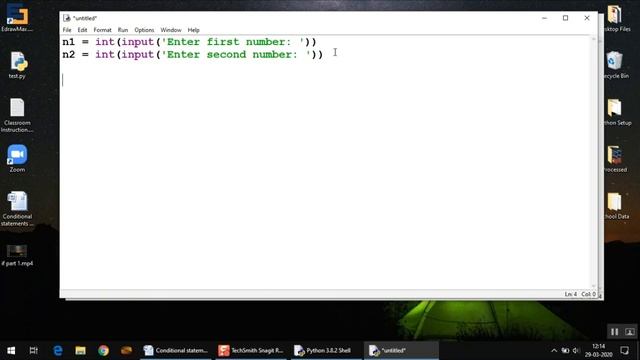Select Desktop Files folder icon
This screenshot has width=640, height=360.
pos(615,18)
